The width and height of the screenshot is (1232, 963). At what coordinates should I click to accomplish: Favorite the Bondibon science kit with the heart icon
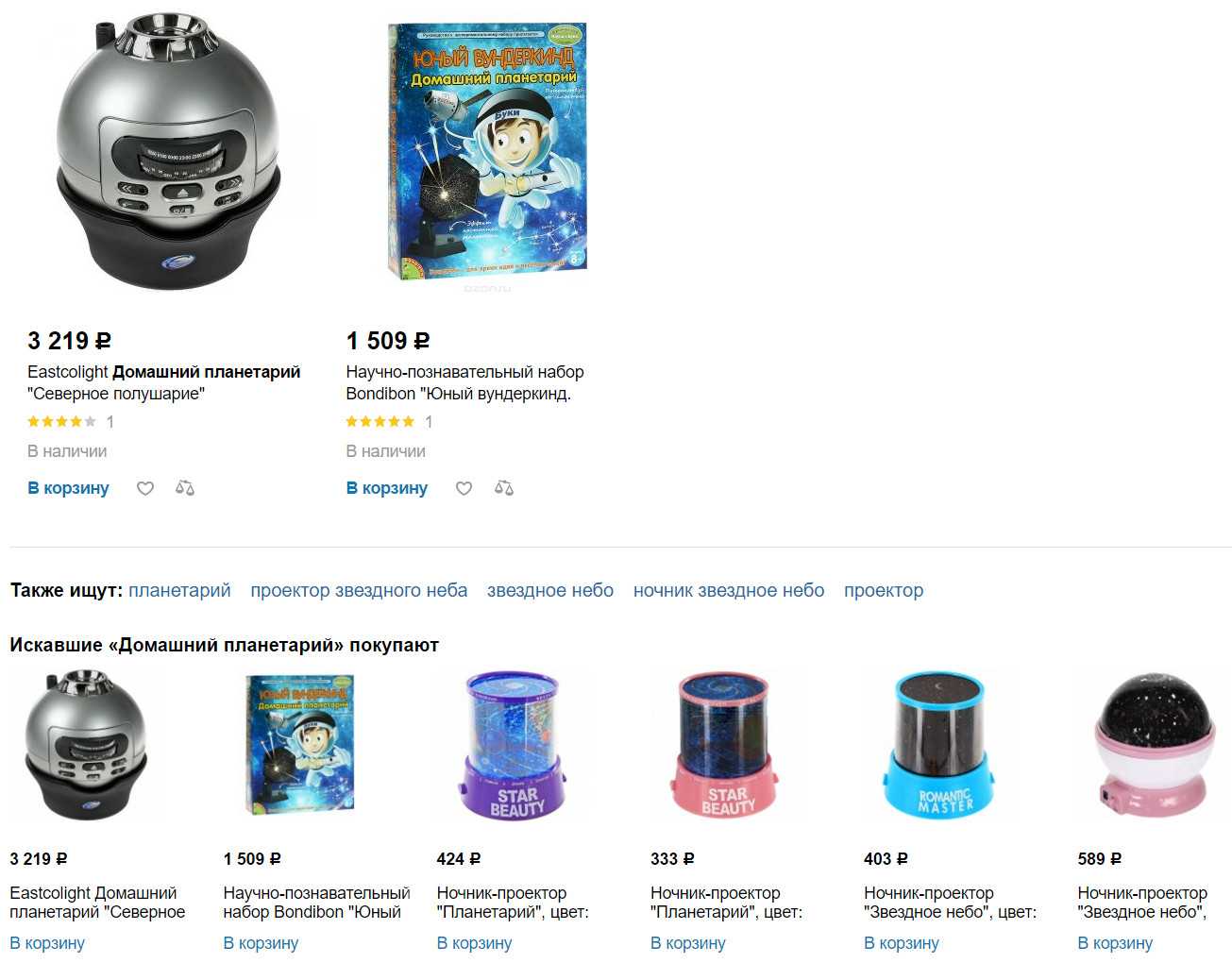pyautogui.click(x=464, y=488)
